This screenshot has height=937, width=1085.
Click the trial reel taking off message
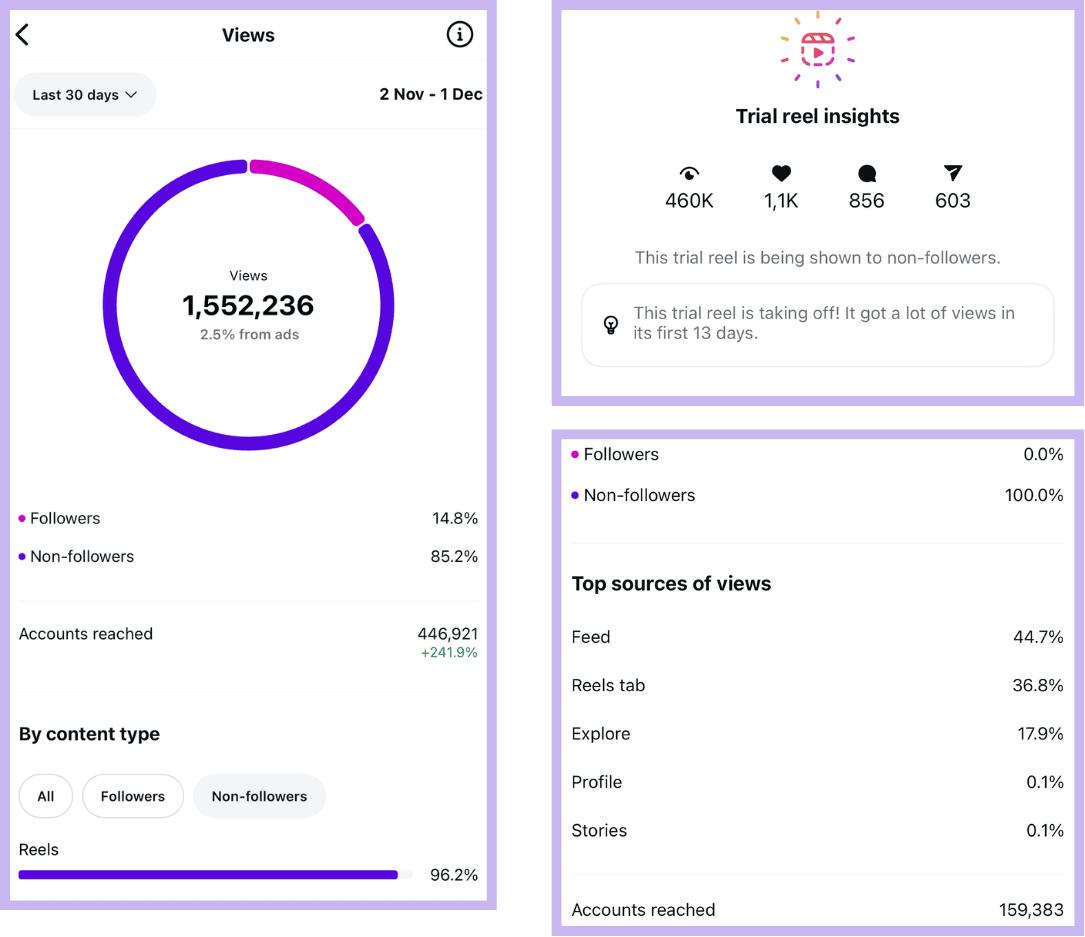[x=824, y=323]
